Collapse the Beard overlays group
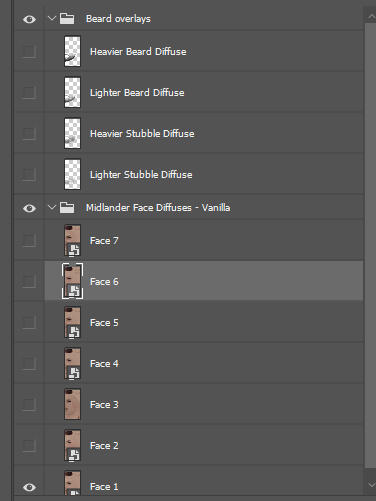 pos(52,18)
